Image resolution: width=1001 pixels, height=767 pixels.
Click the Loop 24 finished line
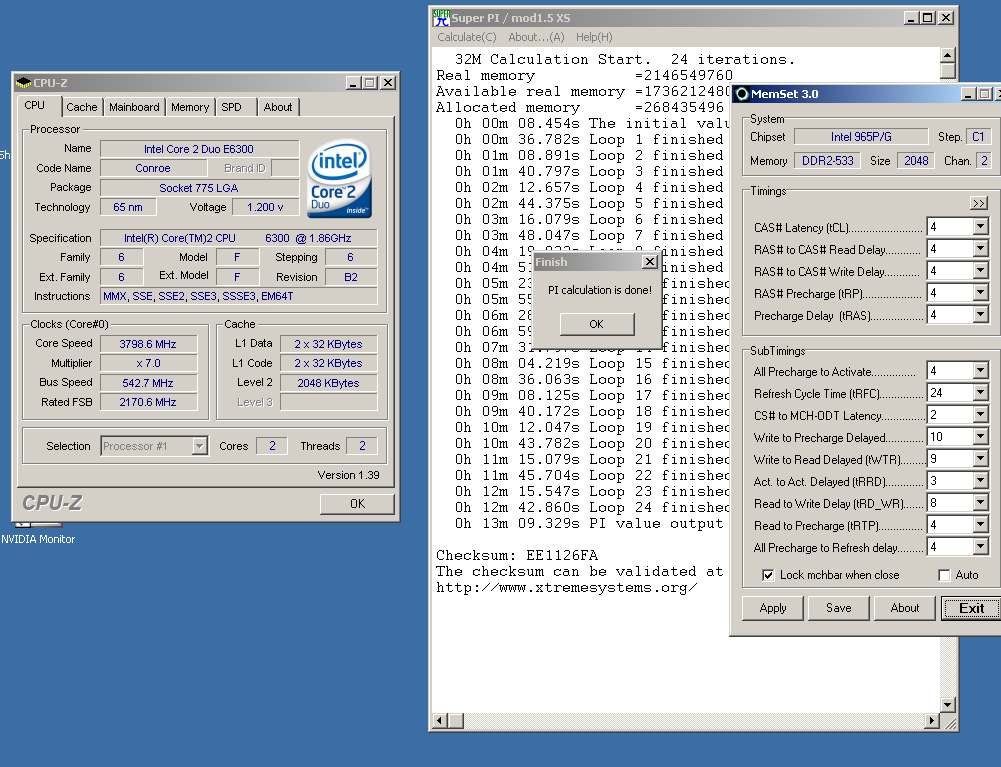point(592,508)
